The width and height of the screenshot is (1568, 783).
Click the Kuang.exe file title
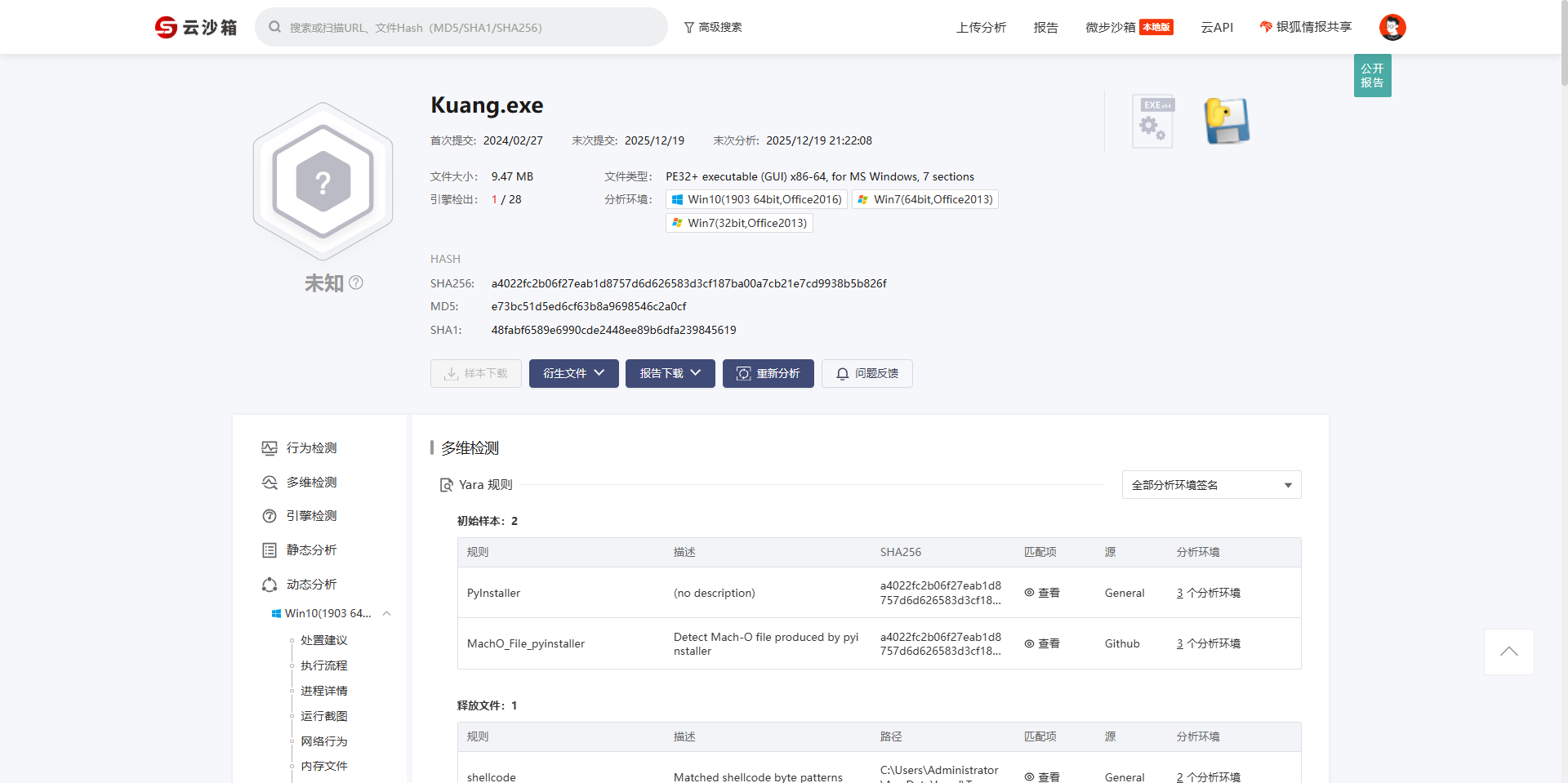coord(487,105)
